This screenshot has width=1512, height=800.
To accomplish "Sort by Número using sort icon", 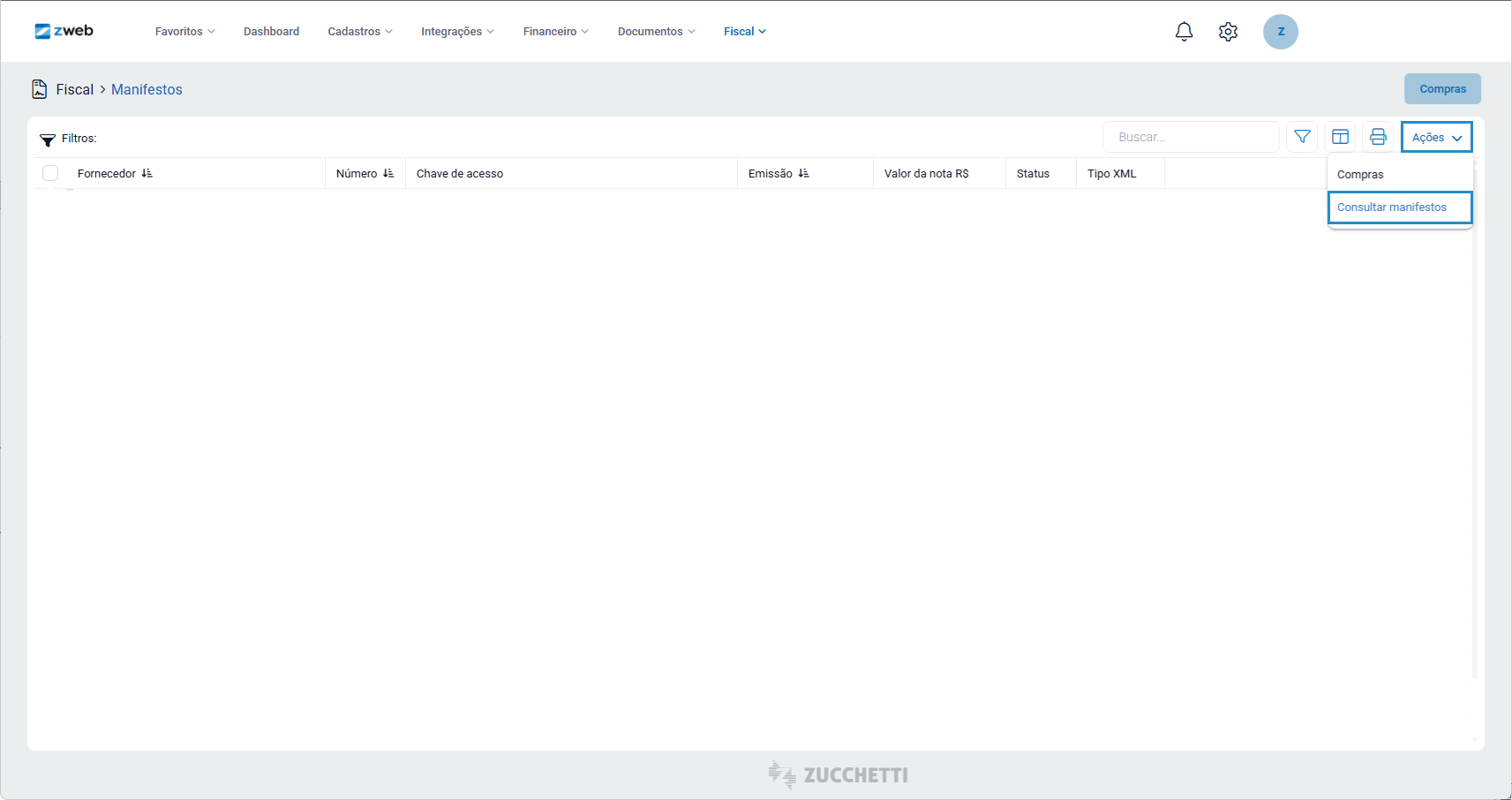I will tap(388, 174).
